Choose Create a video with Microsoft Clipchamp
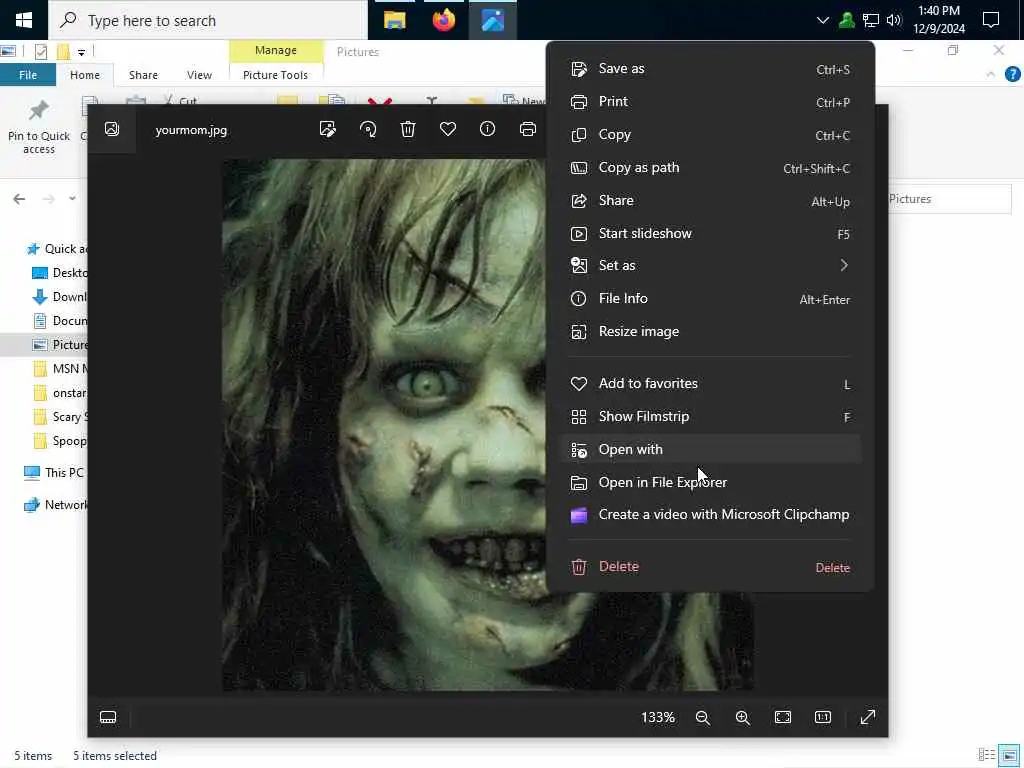Image resolution: width=1024 pixels, height=768 pixels. (711, 515)
